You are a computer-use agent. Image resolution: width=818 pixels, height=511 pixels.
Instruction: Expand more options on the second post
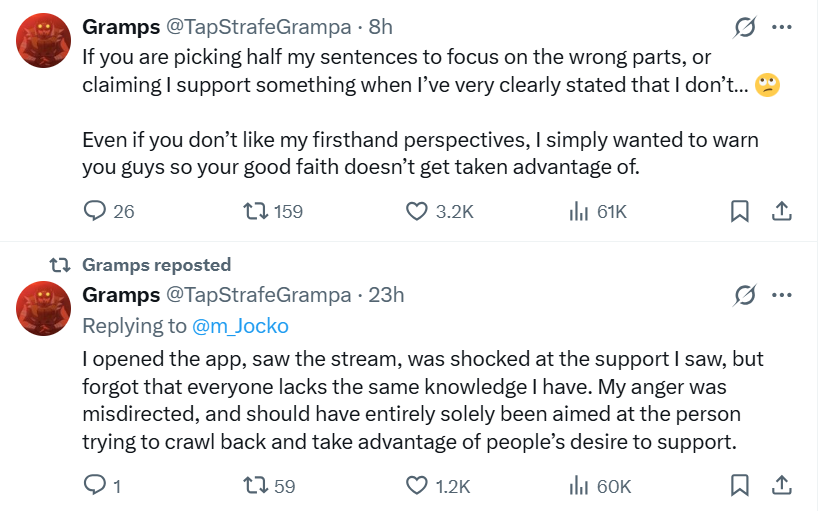pos(782,295)
